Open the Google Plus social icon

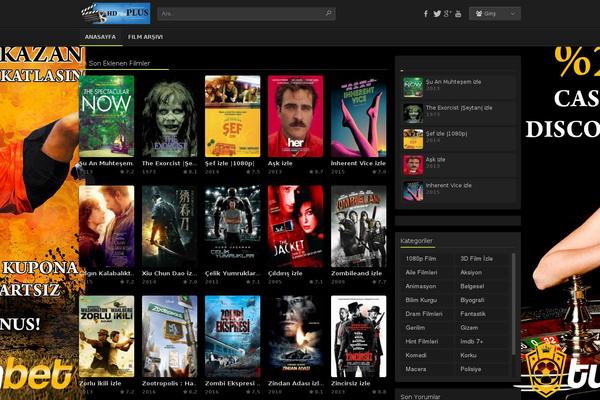tap(447, 14)
